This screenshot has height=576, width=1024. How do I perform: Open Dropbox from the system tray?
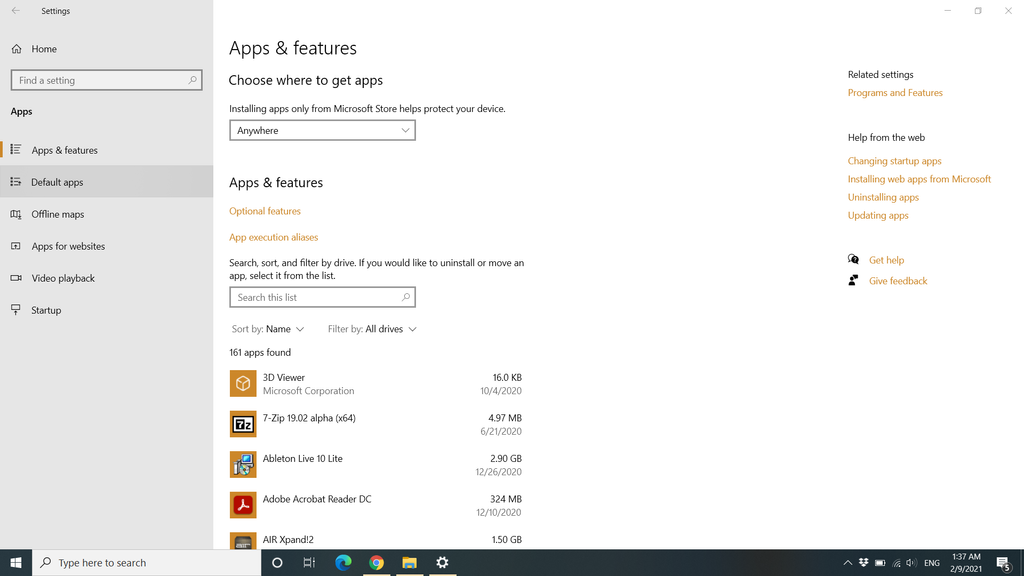864,562
